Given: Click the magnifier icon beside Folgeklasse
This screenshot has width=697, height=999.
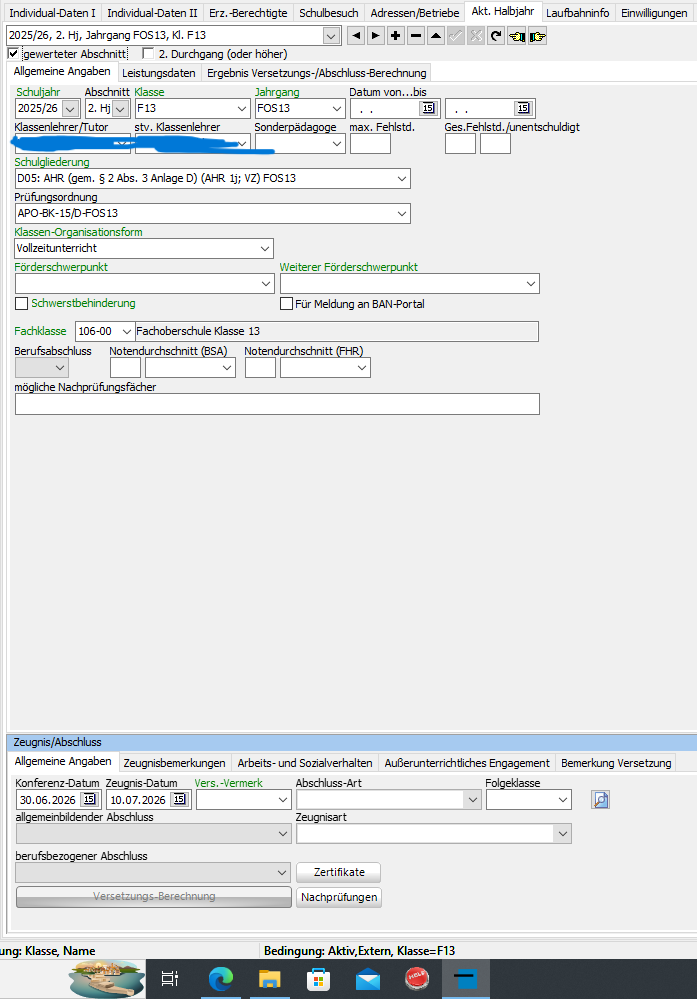Looking at the screenshot, I should 600,799.
